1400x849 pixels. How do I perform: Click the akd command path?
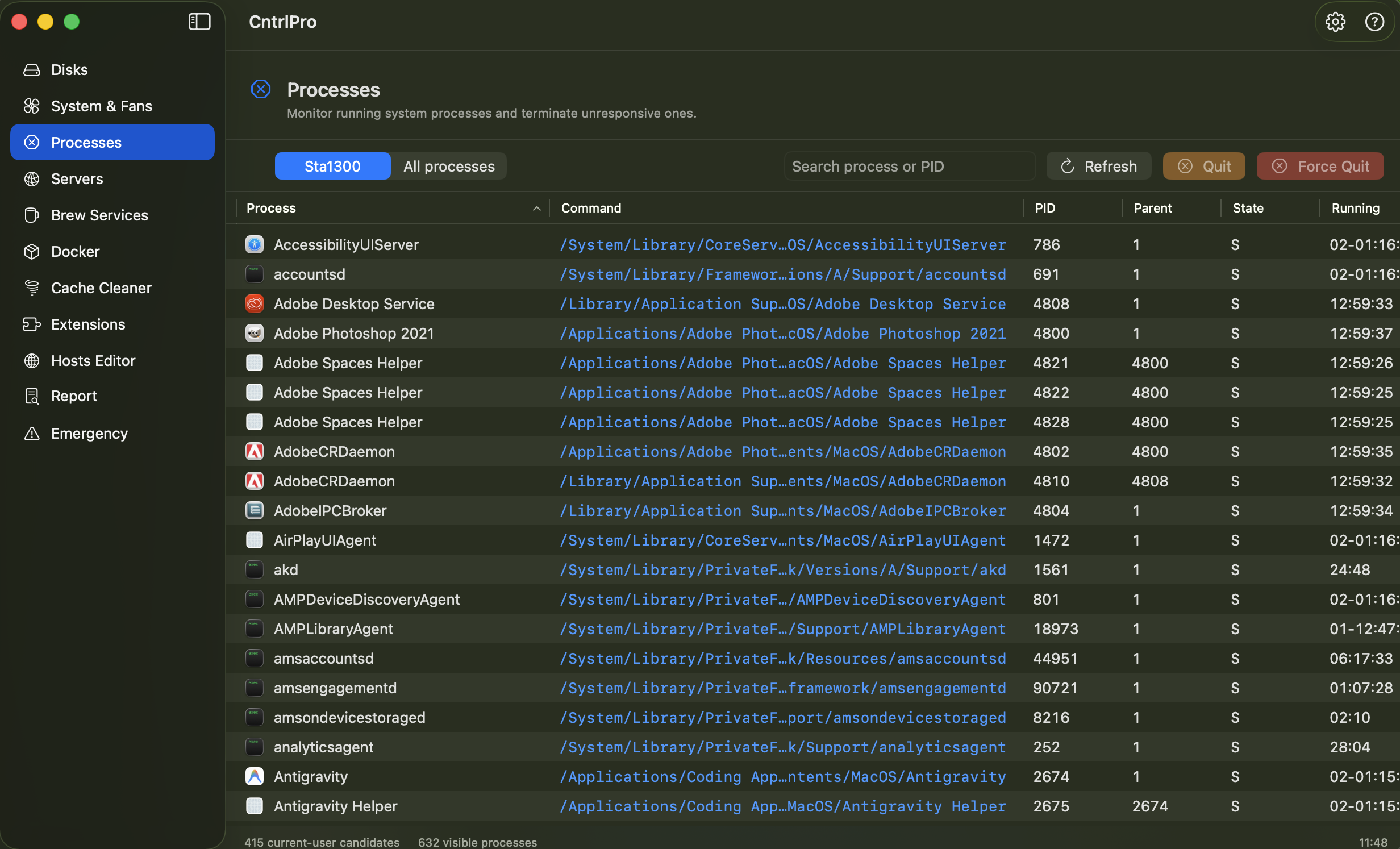(x=782, y=569)
